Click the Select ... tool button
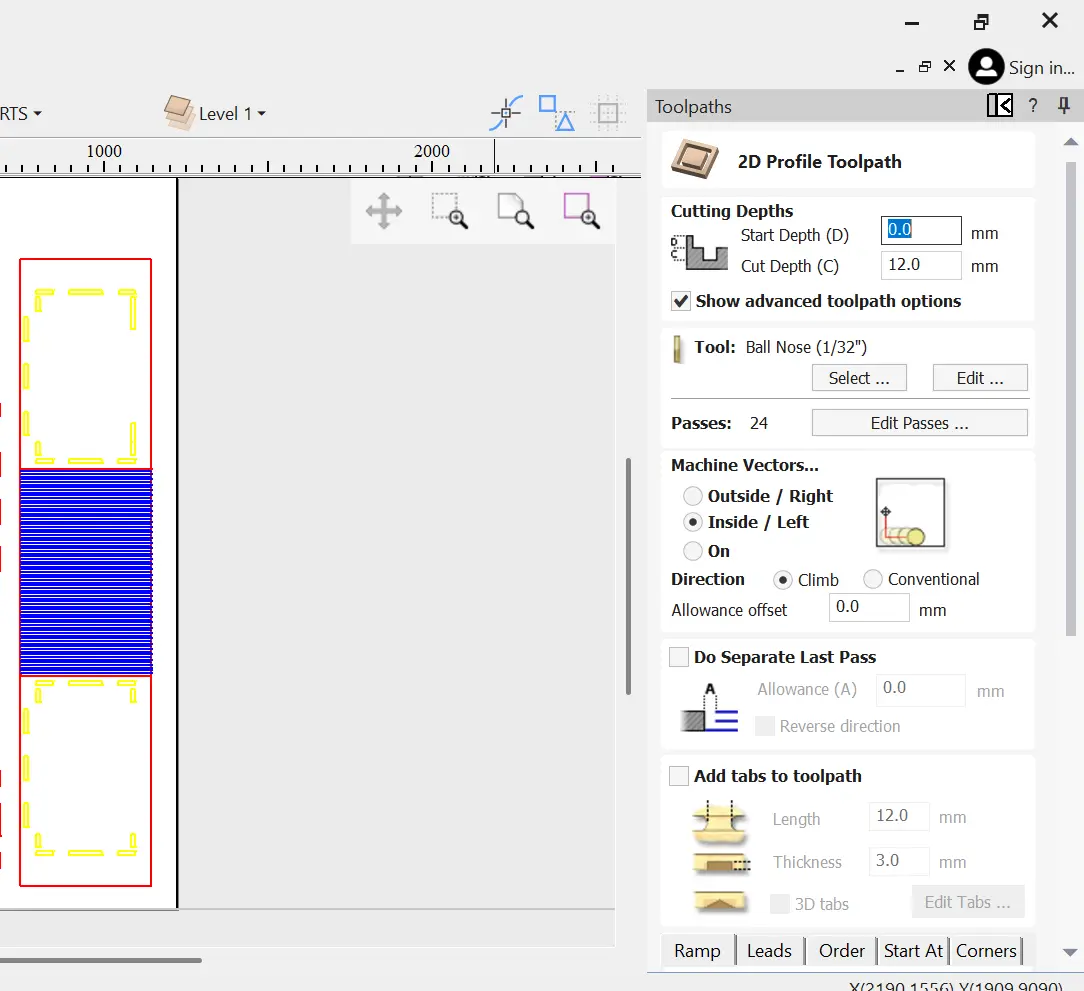 [859, 378]
